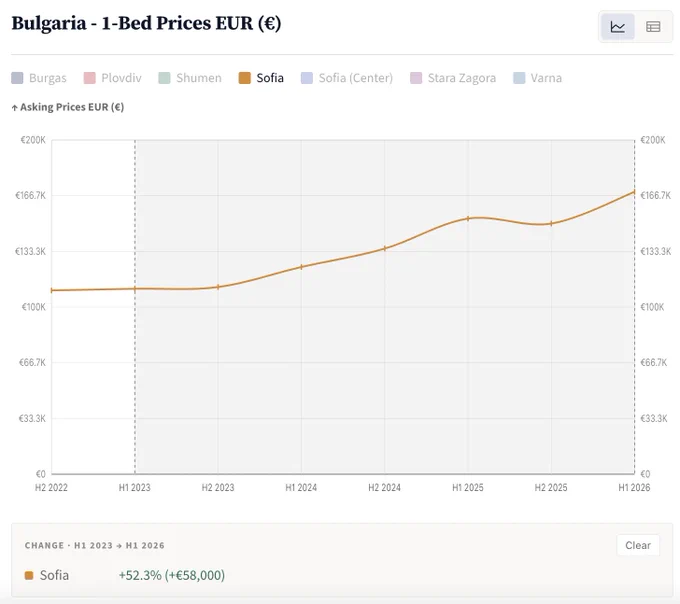The height and width of the screenshot is (604, 680).
Task: Click the Clear button
Action: point(638,545)
